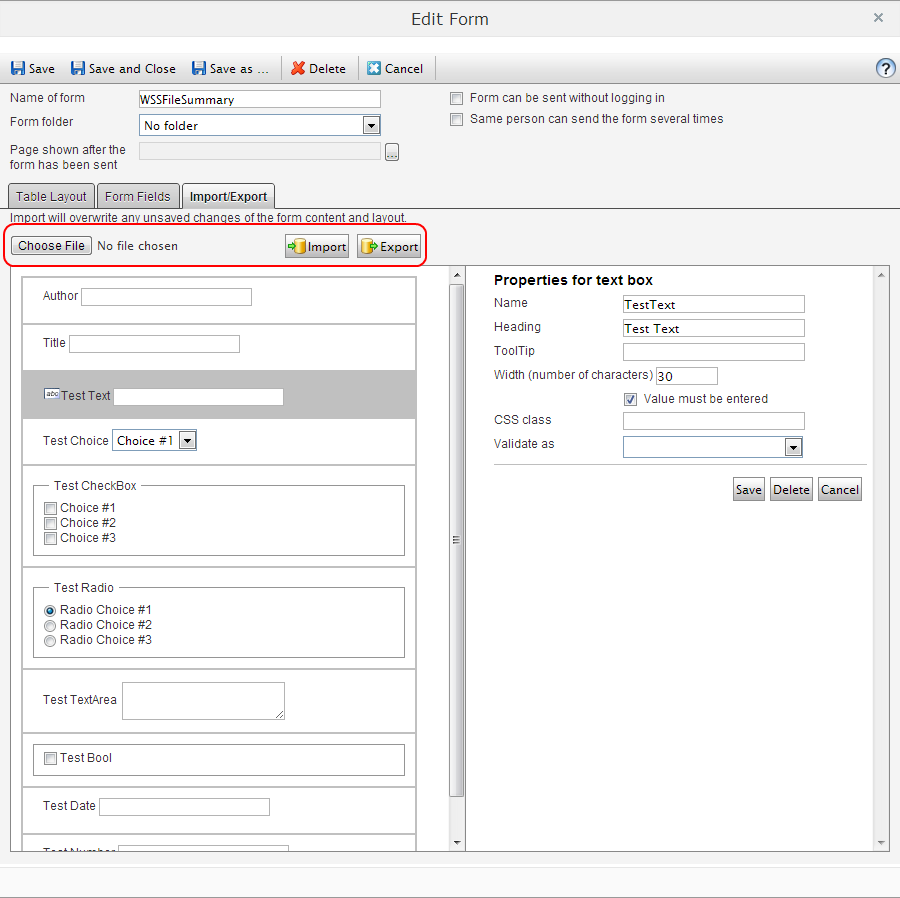Click the Save disk icon in toolbar
This screenshot has height=898, width=900.
(18, 69)
